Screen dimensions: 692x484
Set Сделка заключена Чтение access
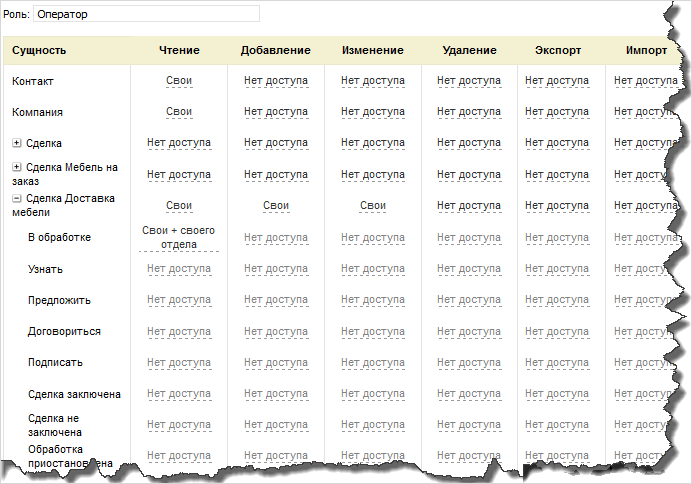click(x=179, y=394)
